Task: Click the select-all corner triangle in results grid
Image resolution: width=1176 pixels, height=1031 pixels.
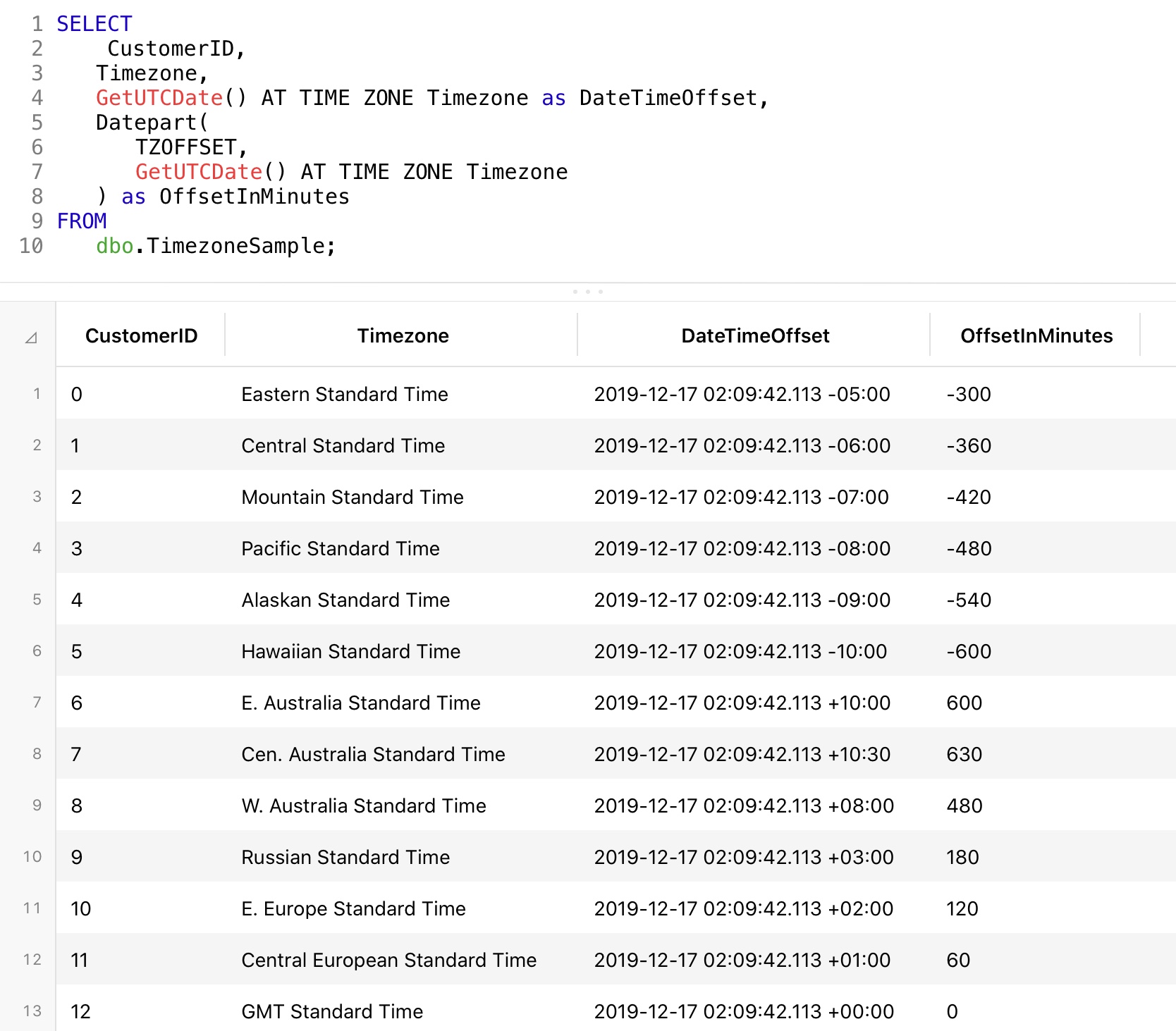Action: 31,338
